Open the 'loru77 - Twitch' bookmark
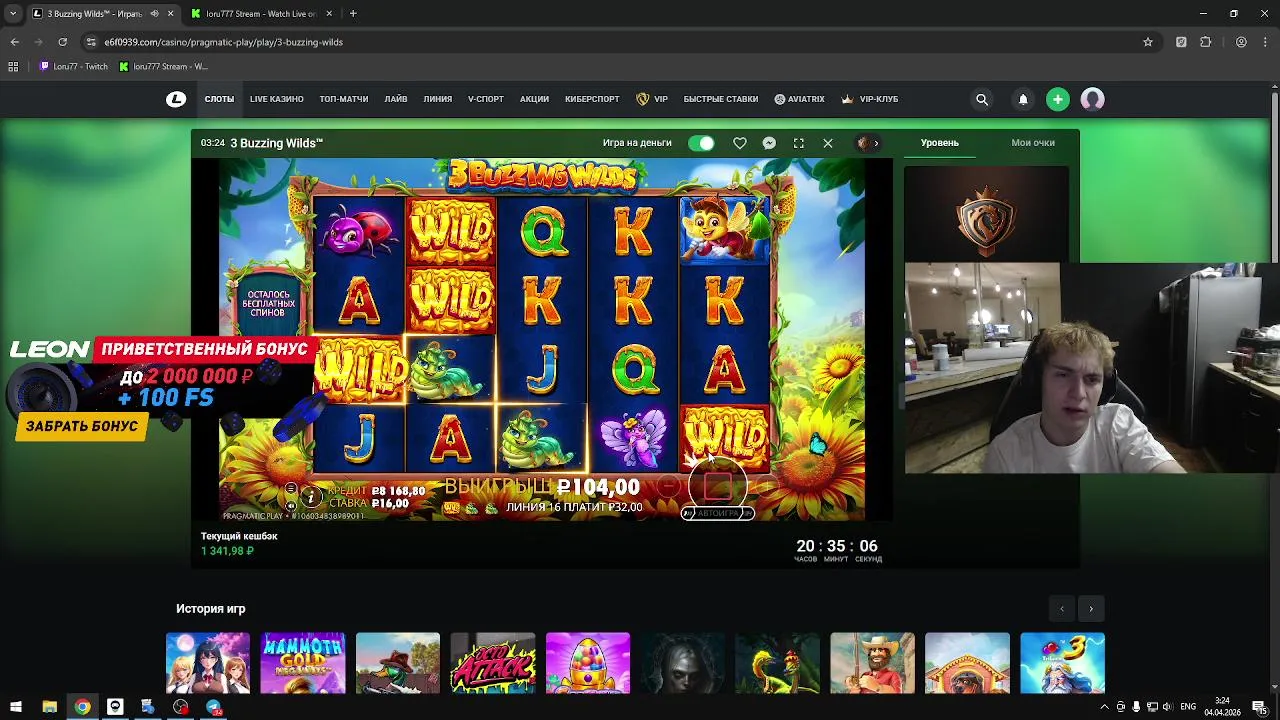The height and width of the screenshot is (720, 1280). pos(74,67)
